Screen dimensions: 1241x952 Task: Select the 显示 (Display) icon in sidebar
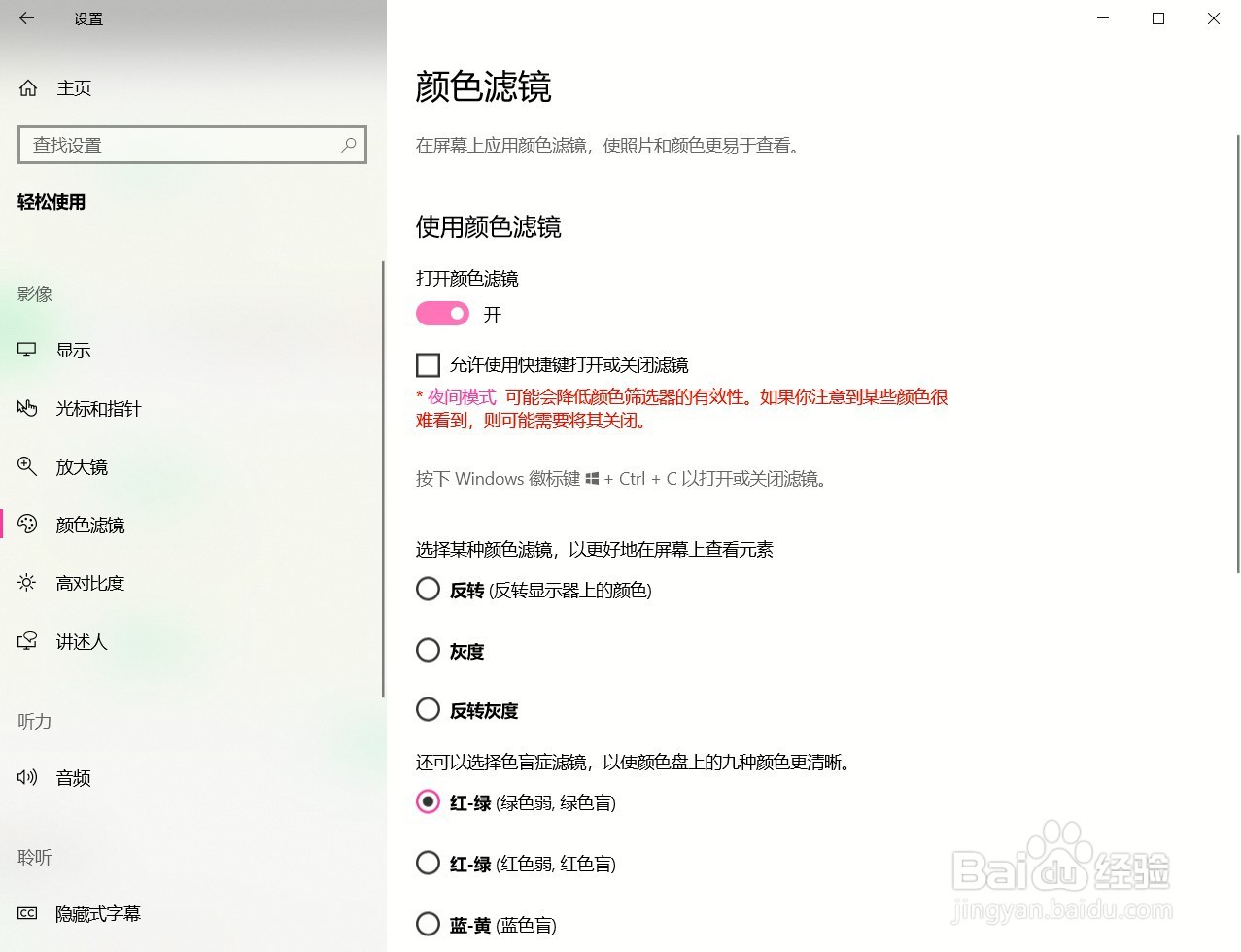tap(26, 350)
